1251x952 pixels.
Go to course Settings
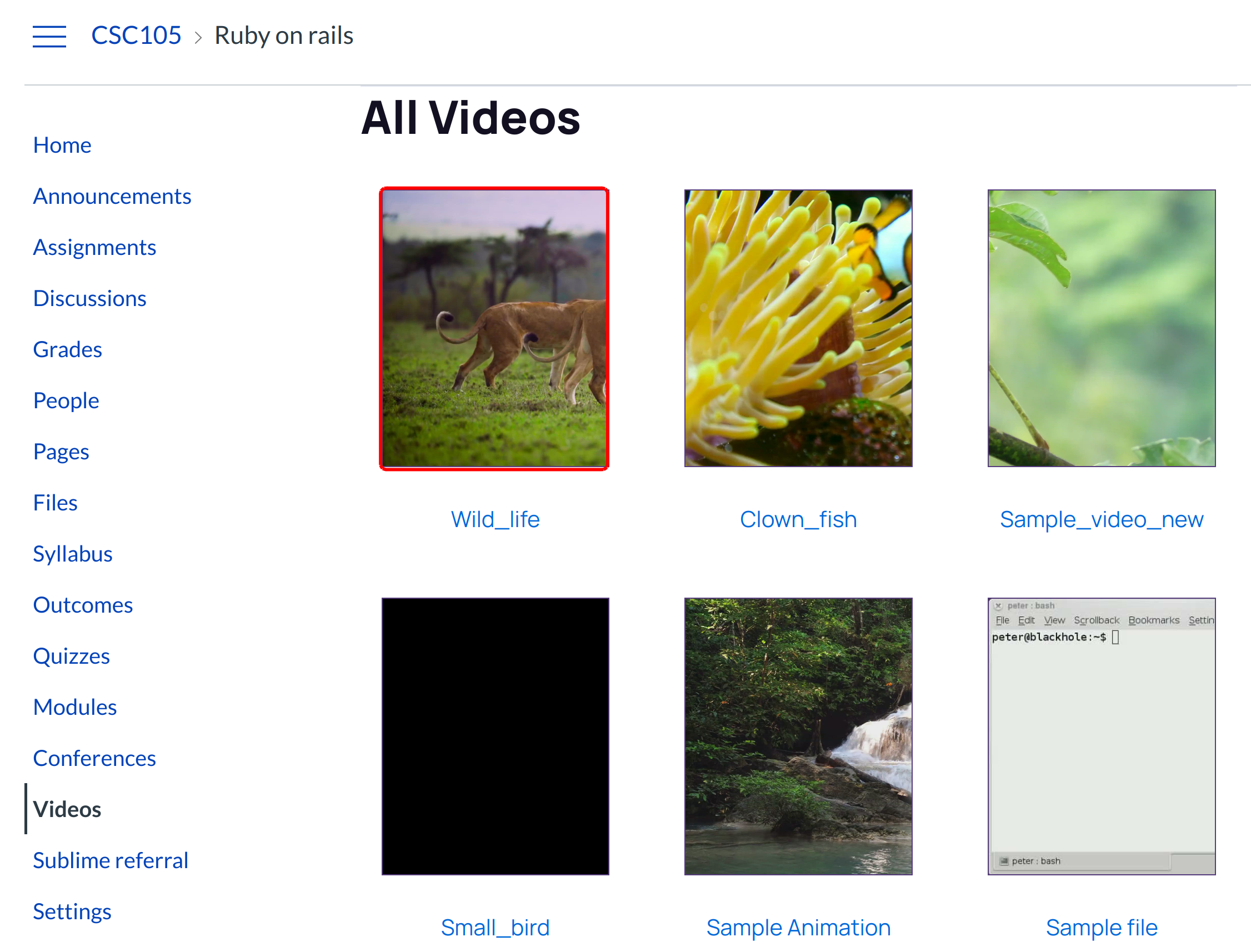coord(72,911)
